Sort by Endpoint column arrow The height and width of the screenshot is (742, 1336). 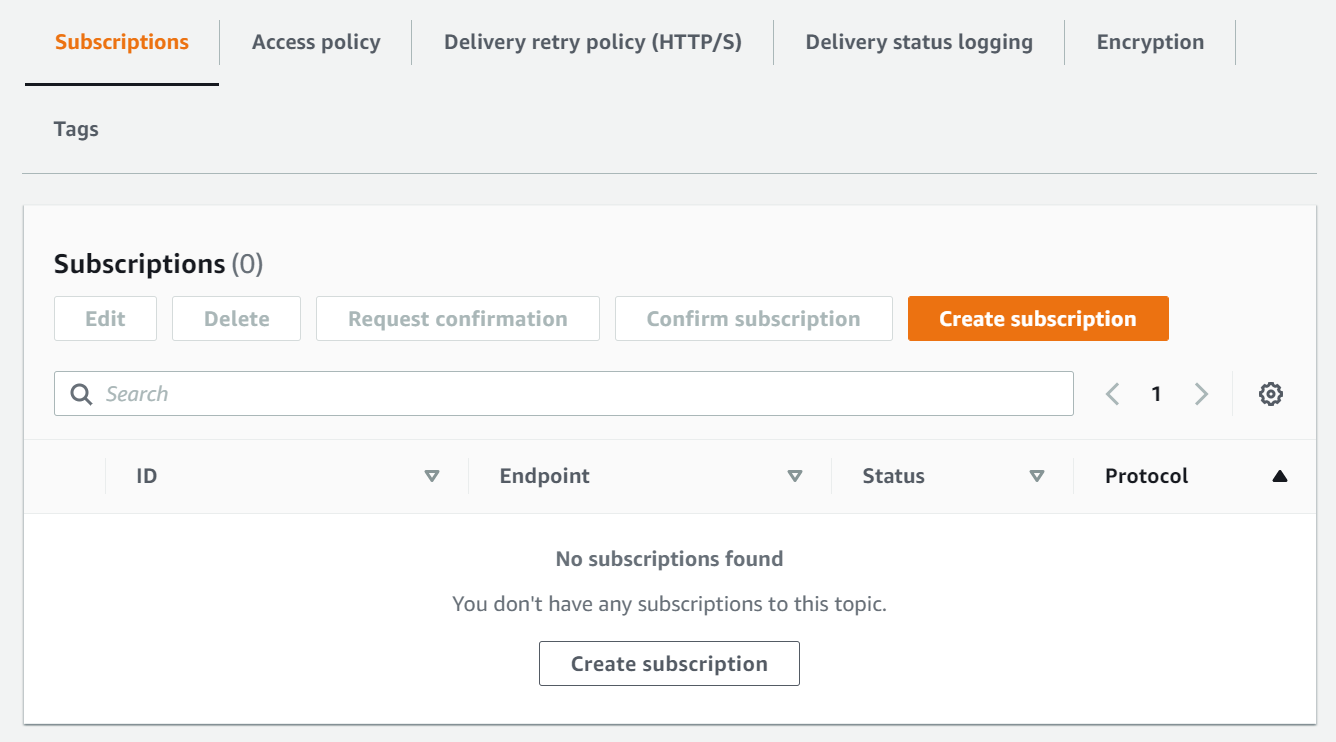(795, 476)
